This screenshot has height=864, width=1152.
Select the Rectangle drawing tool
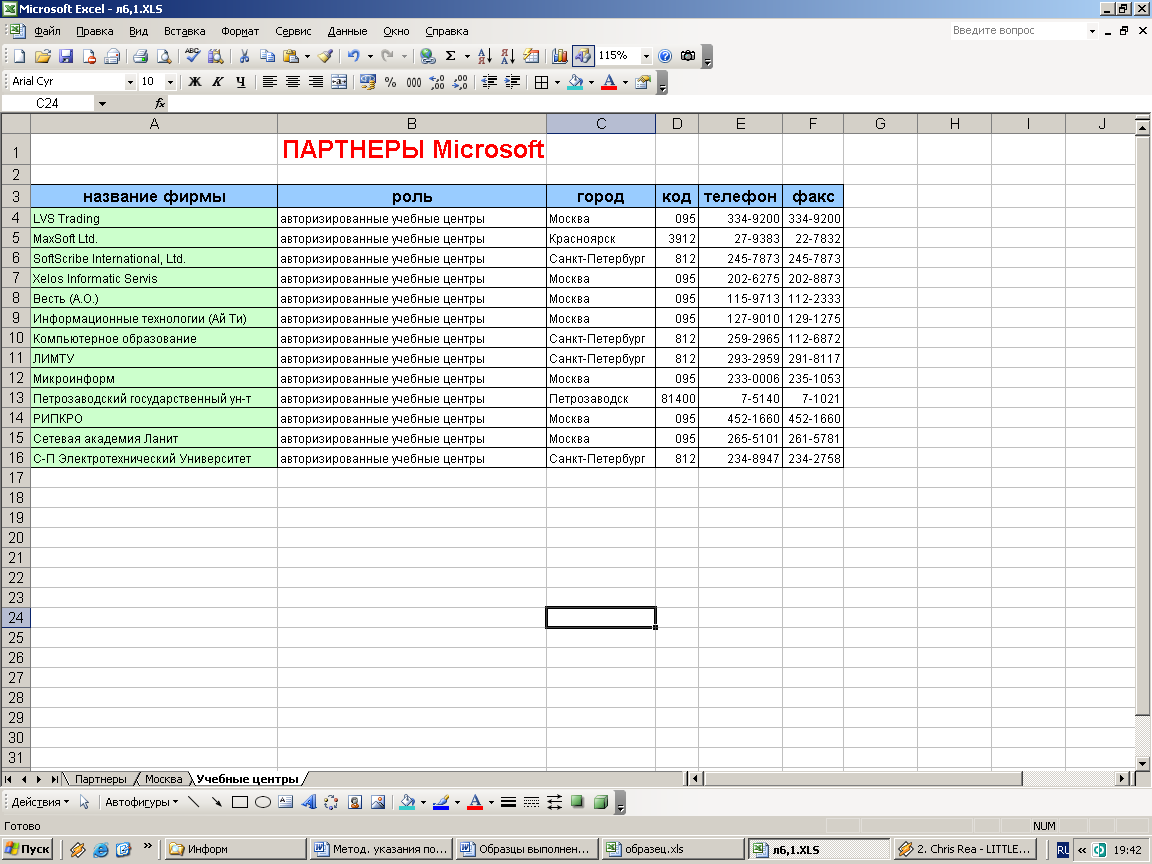click(x=240, y=802)
